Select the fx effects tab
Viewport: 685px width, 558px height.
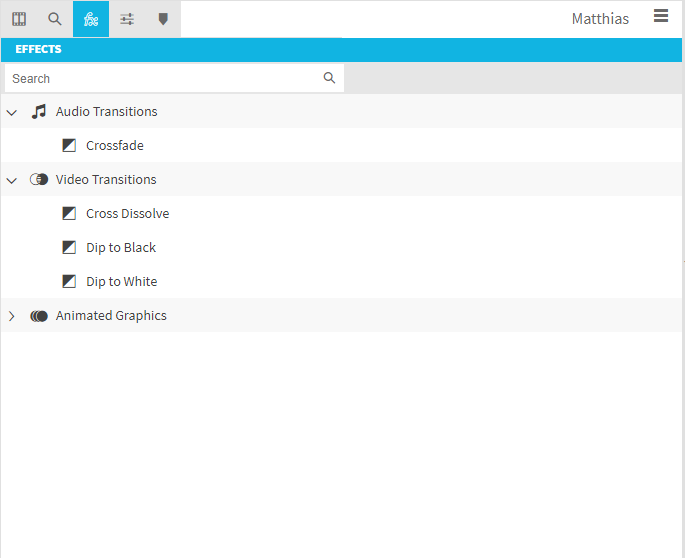(x=91, y=19)
